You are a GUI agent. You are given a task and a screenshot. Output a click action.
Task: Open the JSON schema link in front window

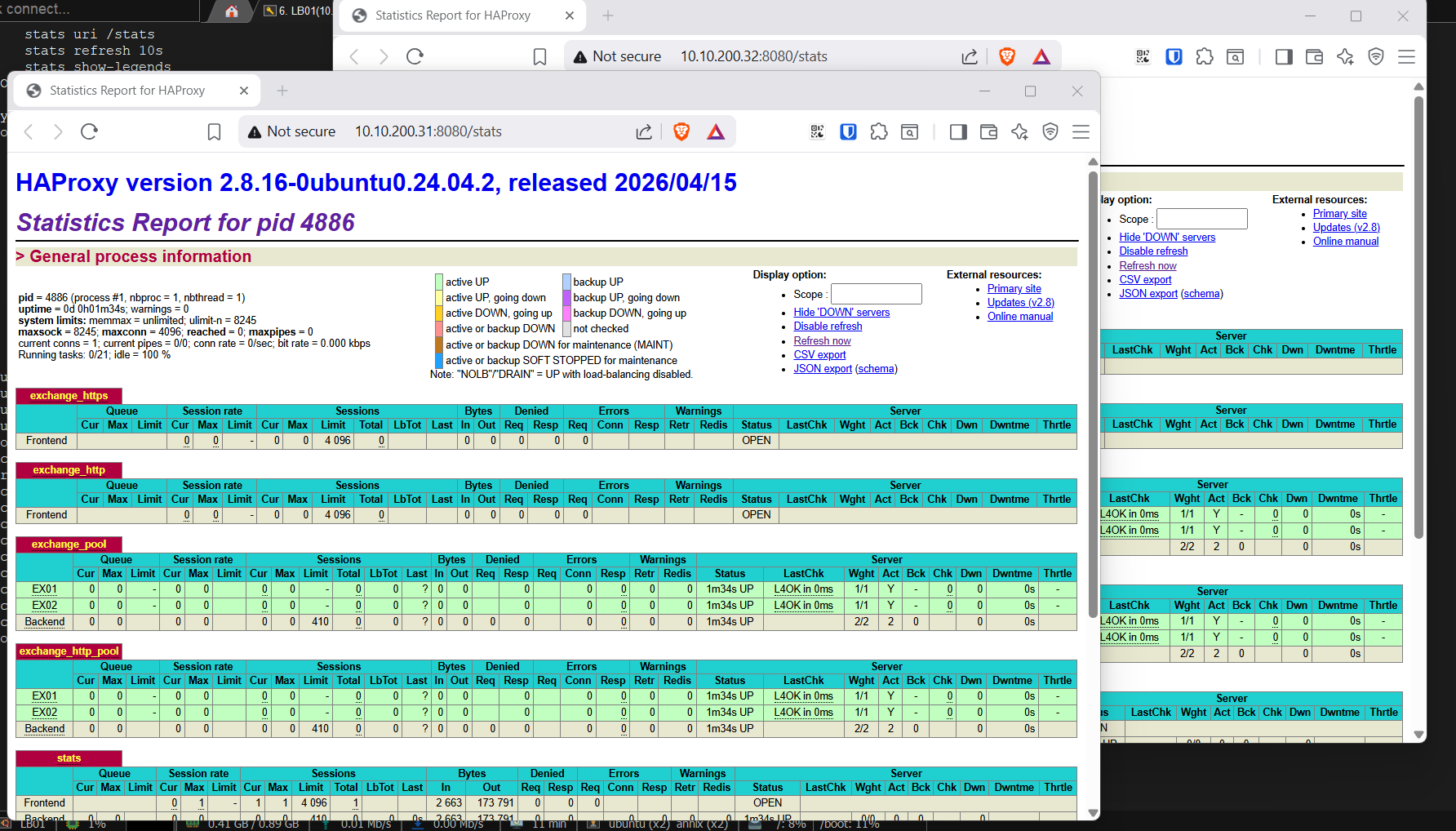[x=877, y=369]
